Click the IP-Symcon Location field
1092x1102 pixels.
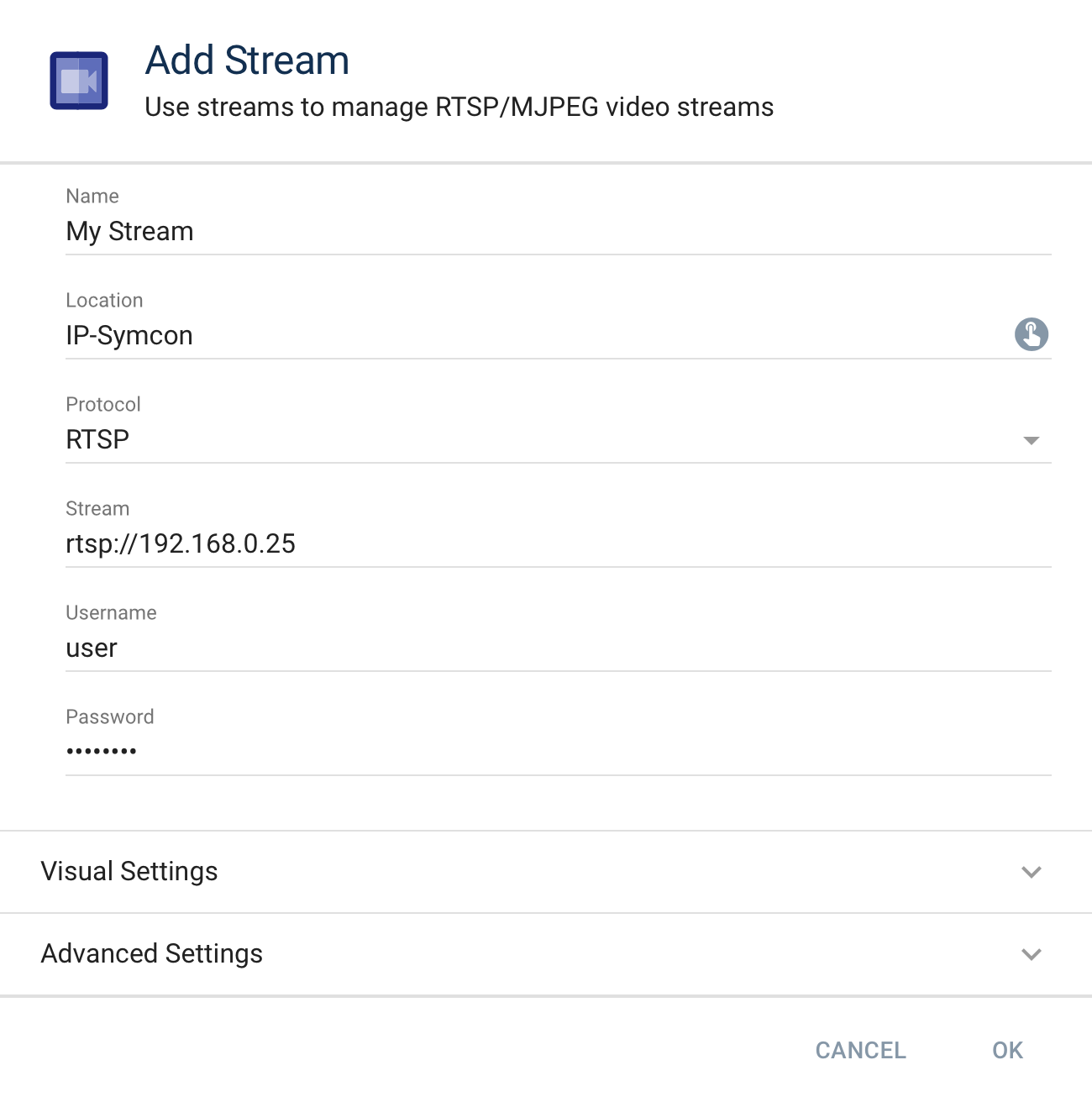click(x=336, y=335)
